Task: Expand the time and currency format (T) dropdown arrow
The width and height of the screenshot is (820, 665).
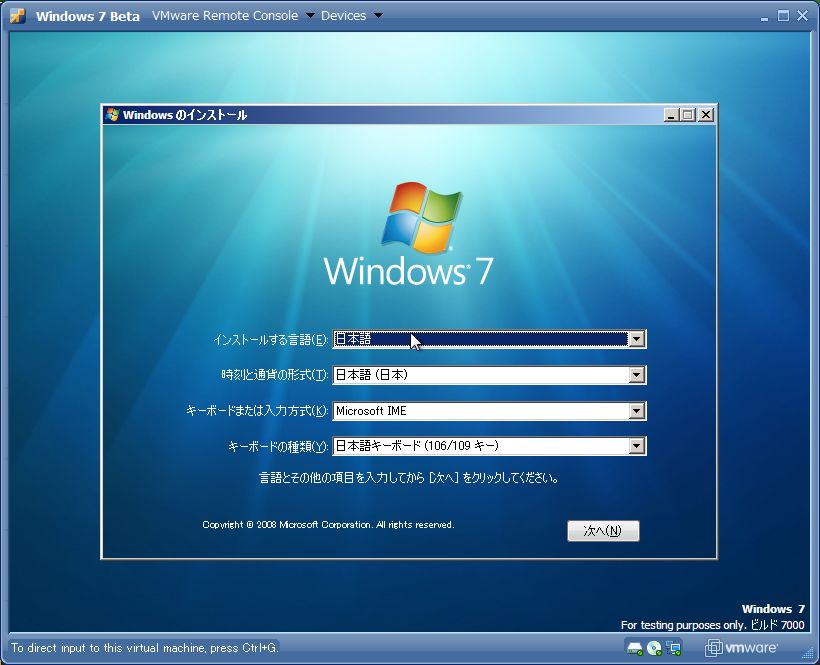Action: point(636,375)
